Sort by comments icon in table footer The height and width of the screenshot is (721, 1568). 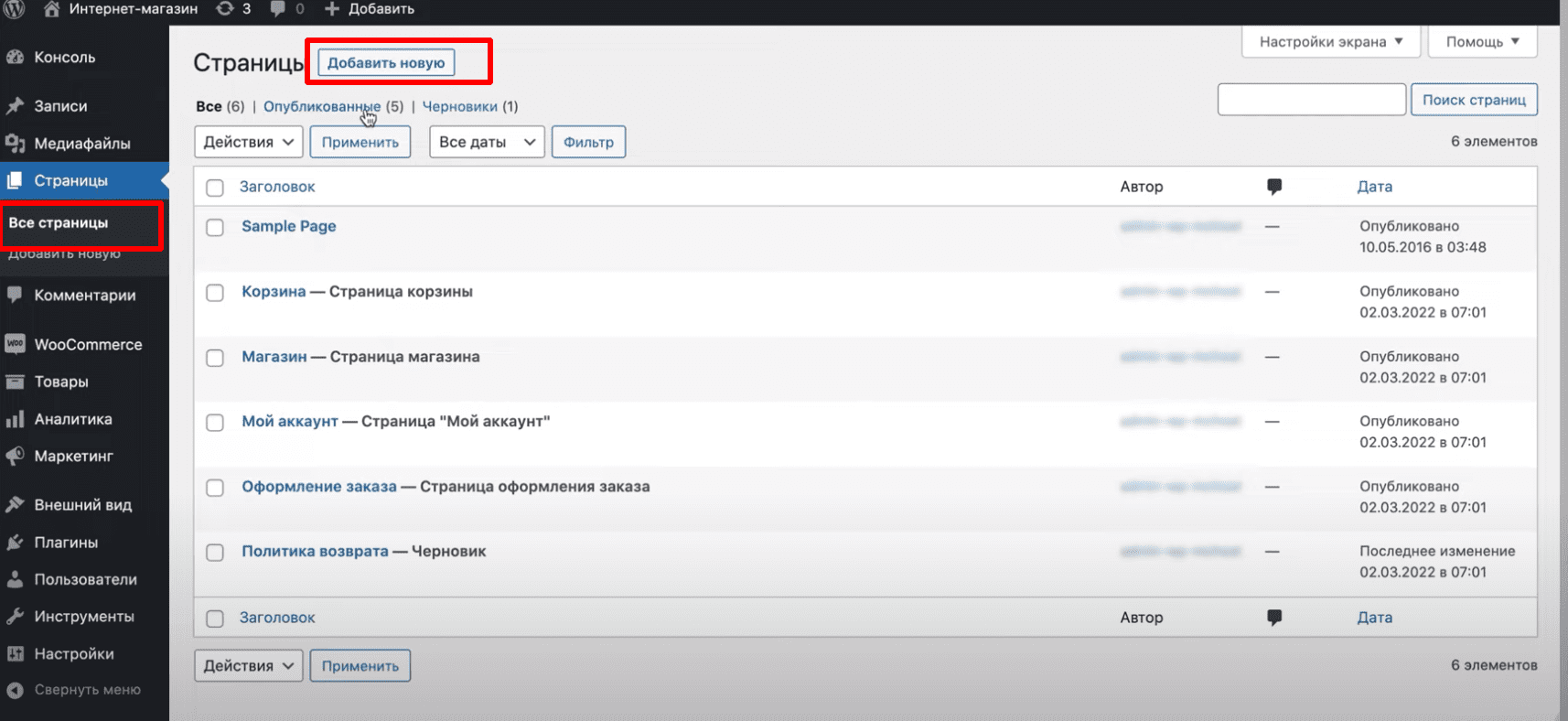coord(1274,618)
